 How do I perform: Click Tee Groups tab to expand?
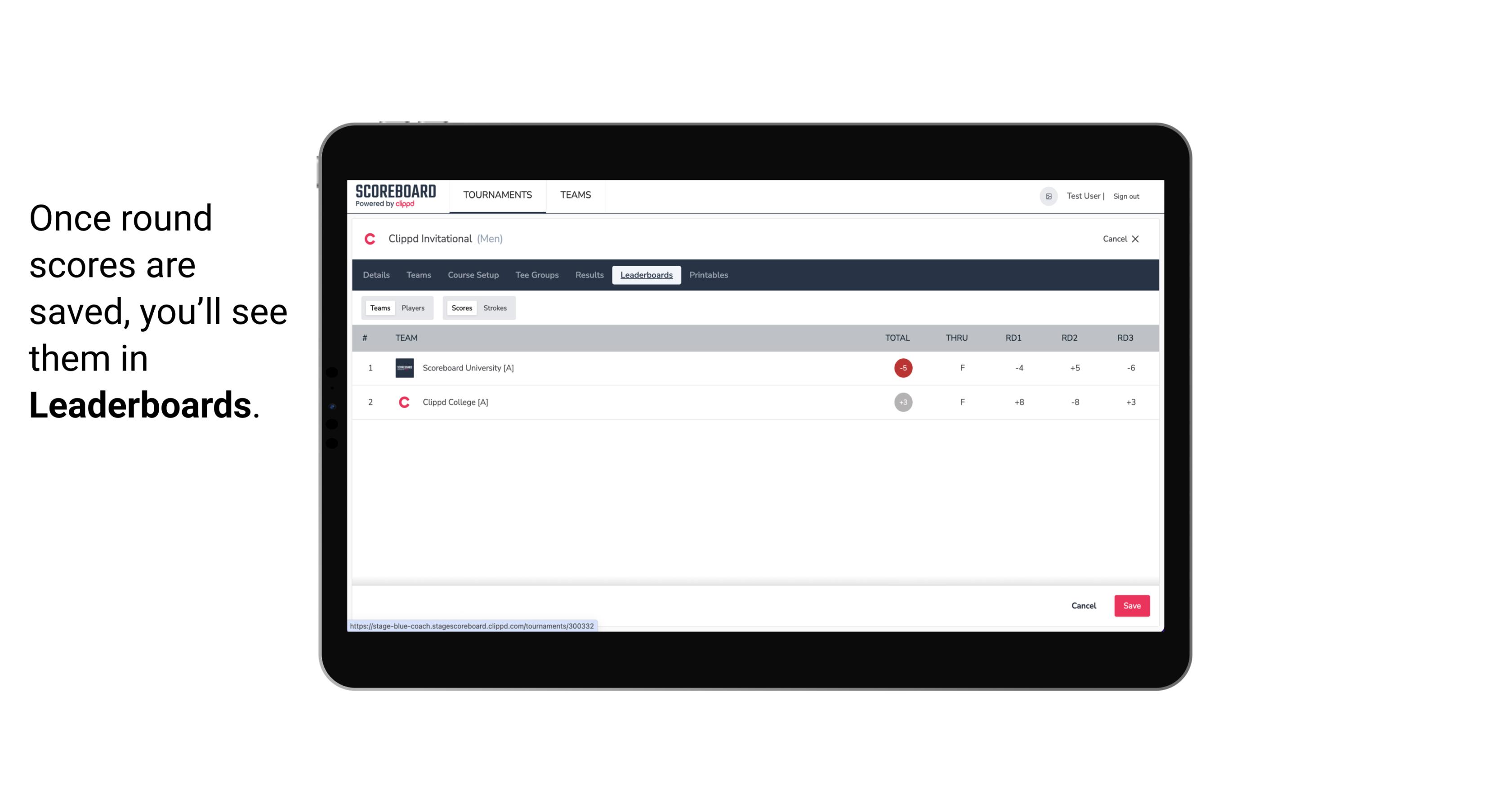point(537,275)
